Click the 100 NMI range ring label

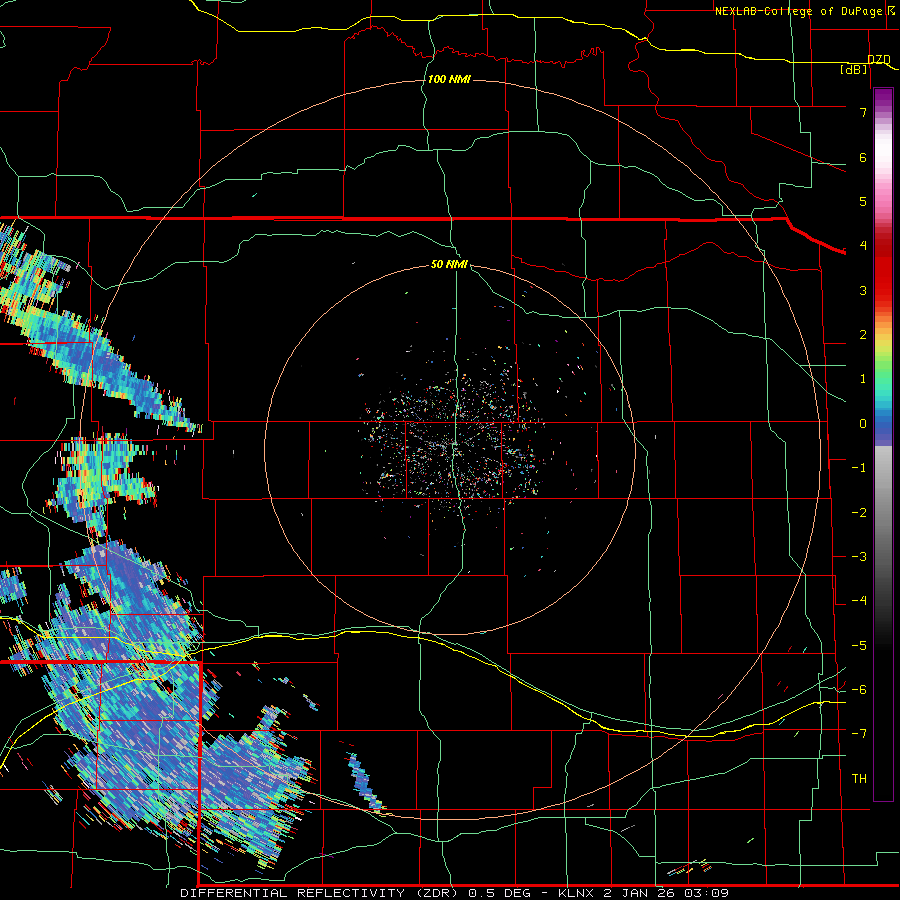tap(449, 79)
